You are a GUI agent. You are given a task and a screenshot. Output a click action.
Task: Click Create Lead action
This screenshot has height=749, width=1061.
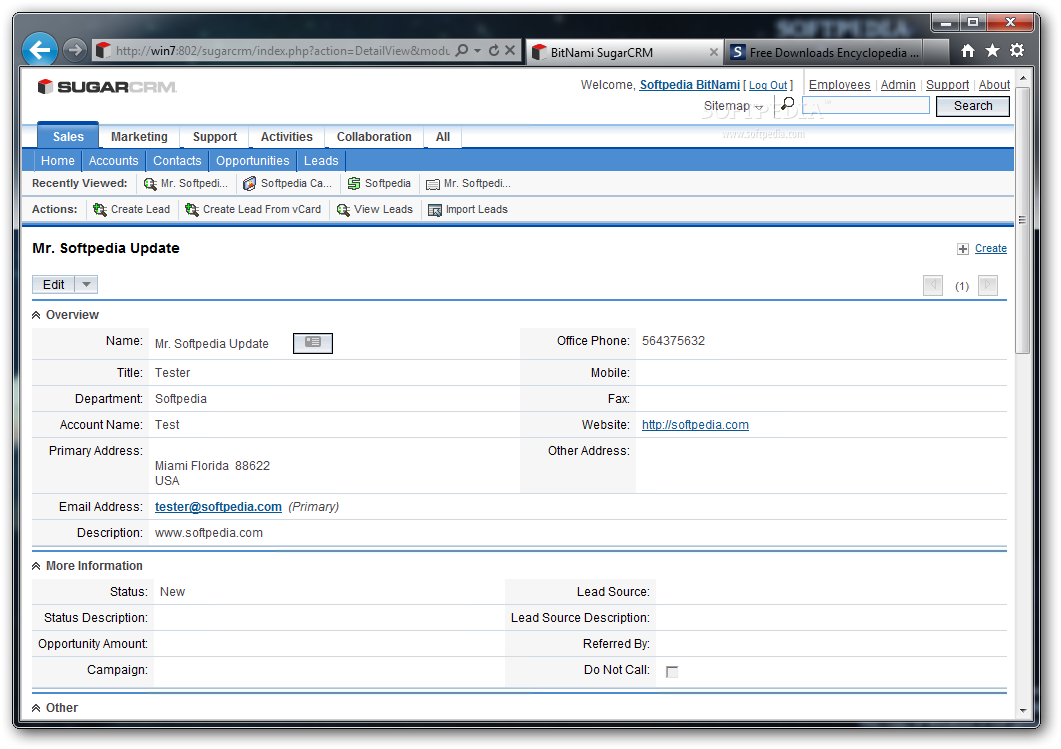click(x=131, y=210)
